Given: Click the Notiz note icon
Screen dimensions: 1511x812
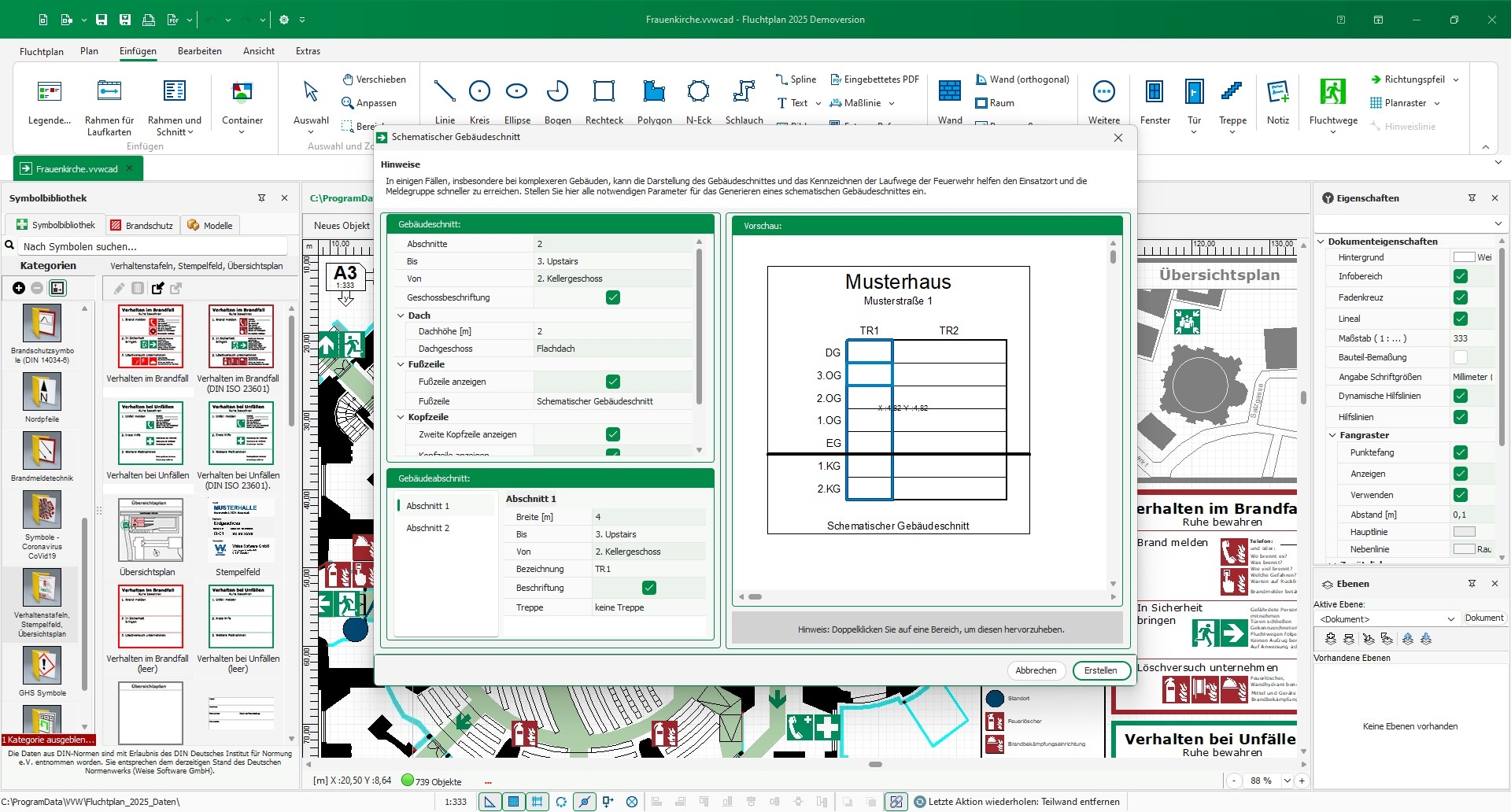Looking at the screenshot, I should coord(1277,93).
